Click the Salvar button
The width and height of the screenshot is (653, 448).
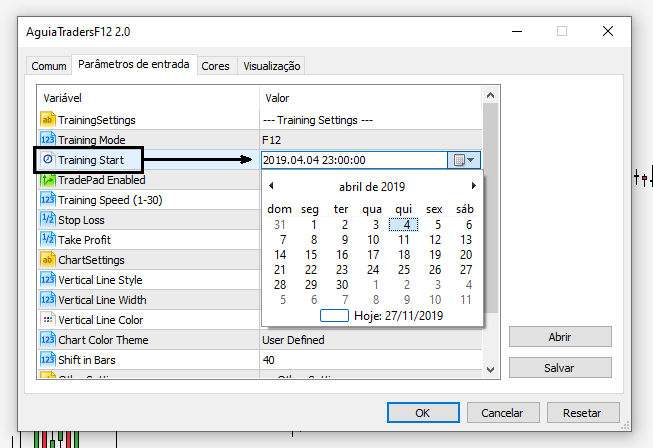(559, 367)
